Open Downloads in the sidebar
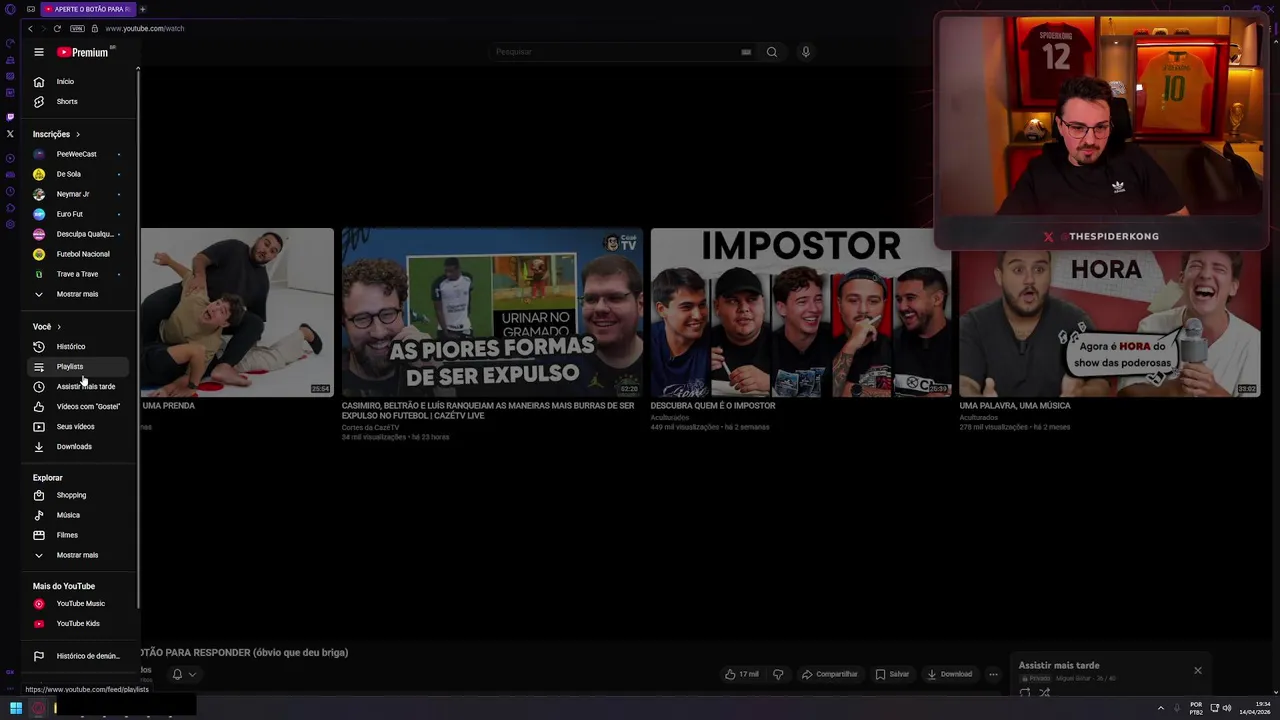Viewport: 1280px width, 720px height. [x=80, y=446]
